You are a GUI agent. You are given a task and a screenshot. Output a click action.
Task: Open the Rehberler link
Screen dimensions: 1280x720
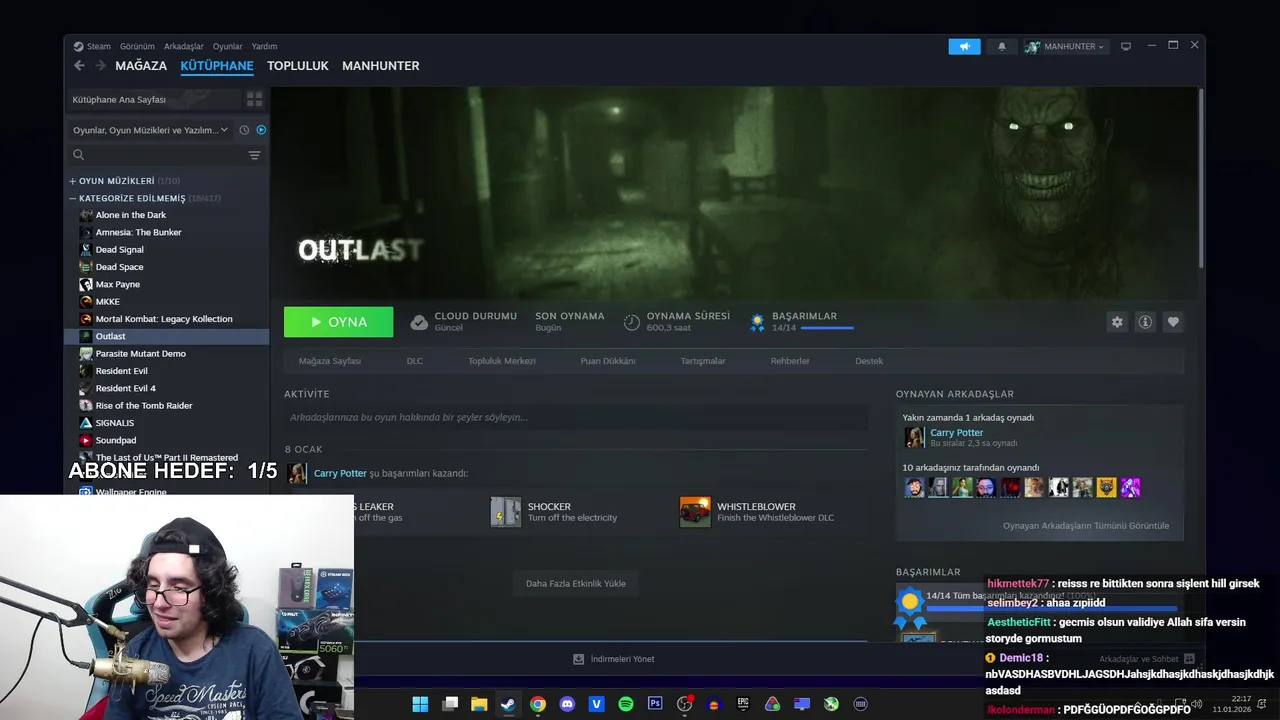(790, 361)
